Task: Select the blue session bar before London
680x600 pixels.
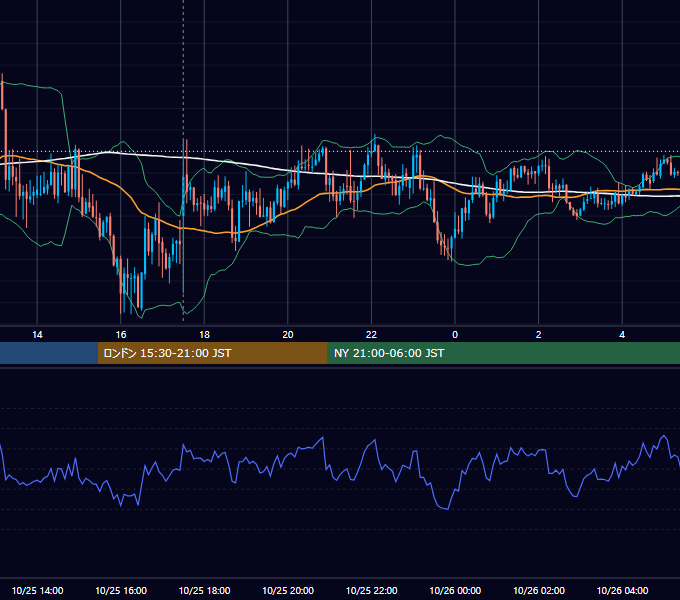Action: click(x=49, y=353)
